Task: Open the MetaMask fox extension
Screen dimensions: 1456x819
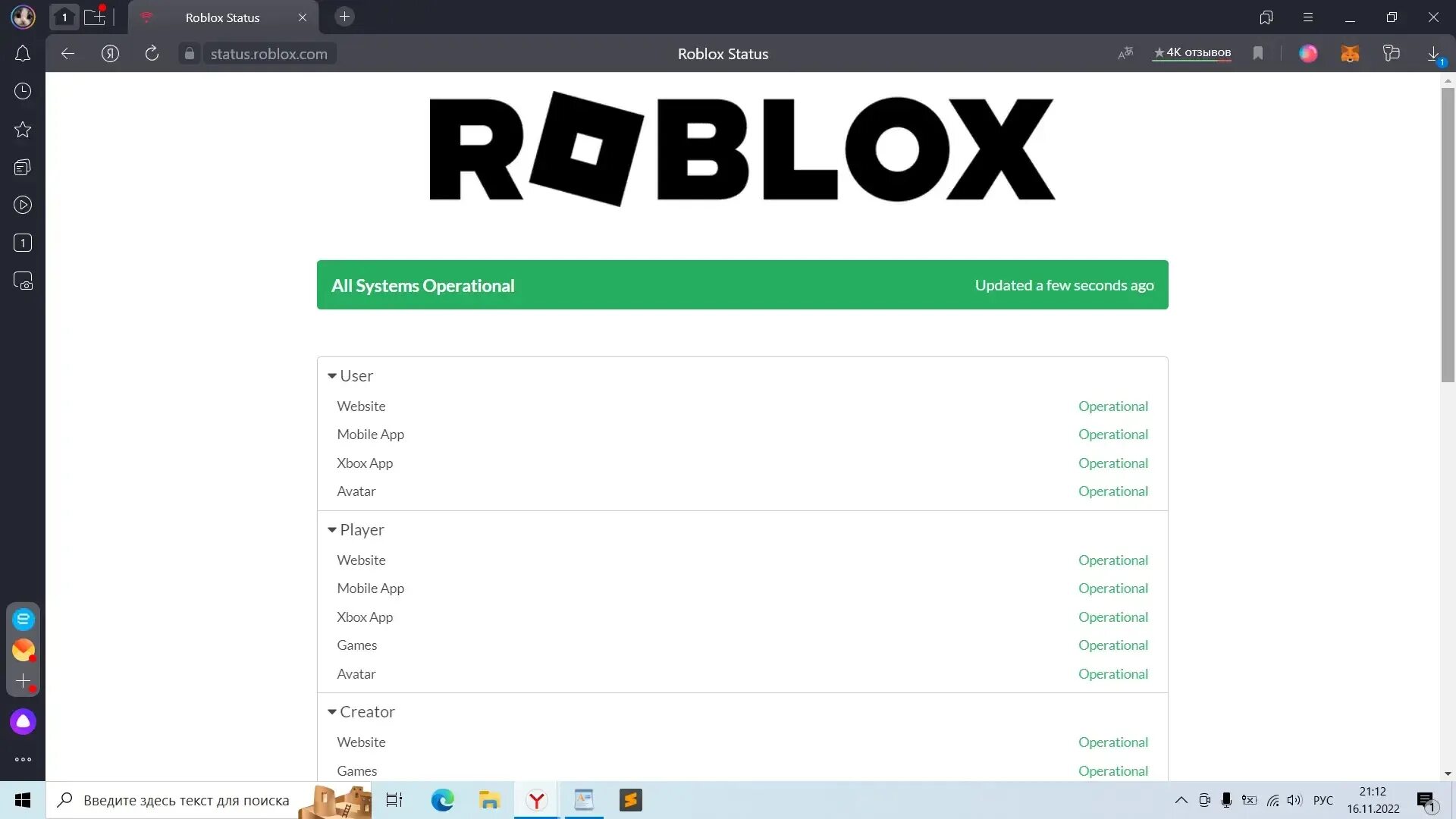Action: [x=1350, y=54]
